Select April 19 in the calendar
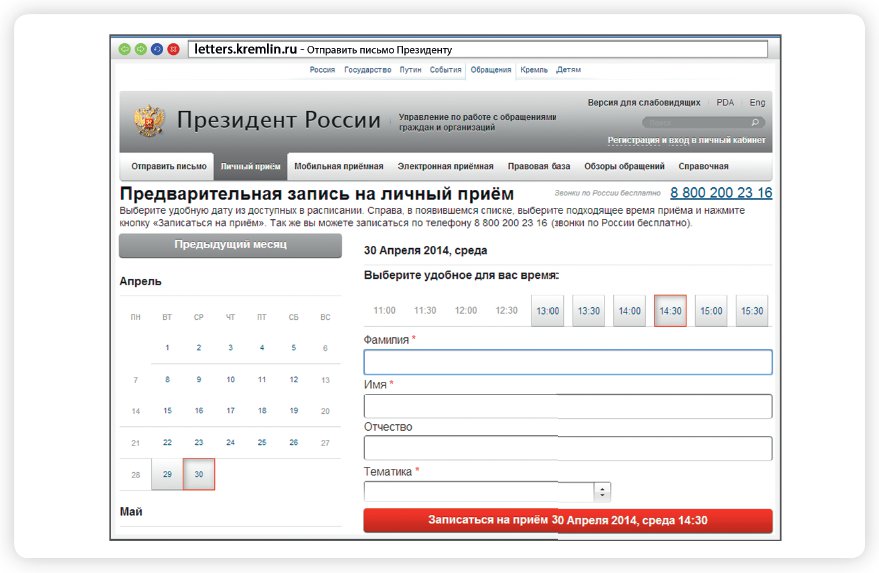This screenshot has width=879, height=573. 294,411
